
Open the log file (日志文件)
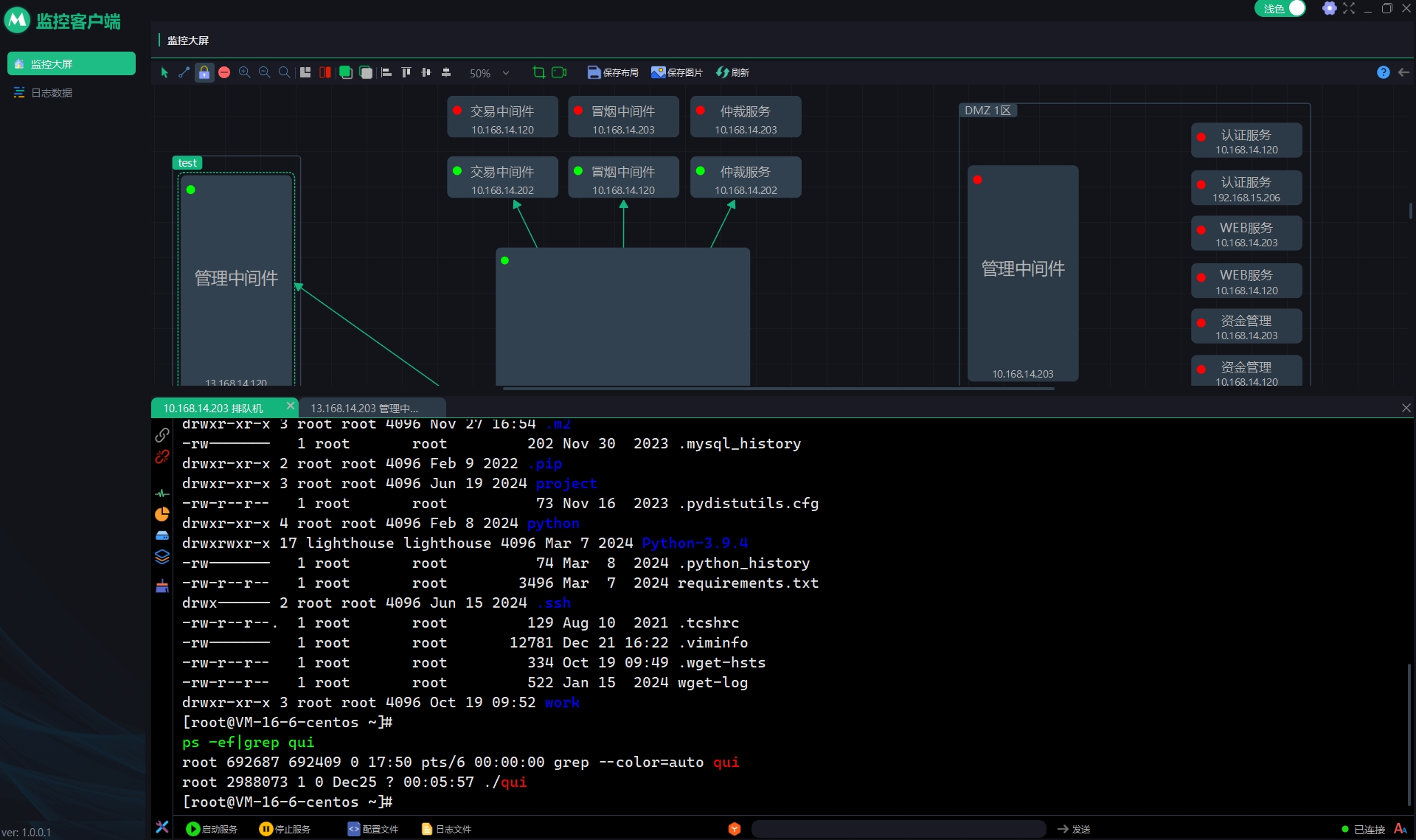click(x=446, y=829)
